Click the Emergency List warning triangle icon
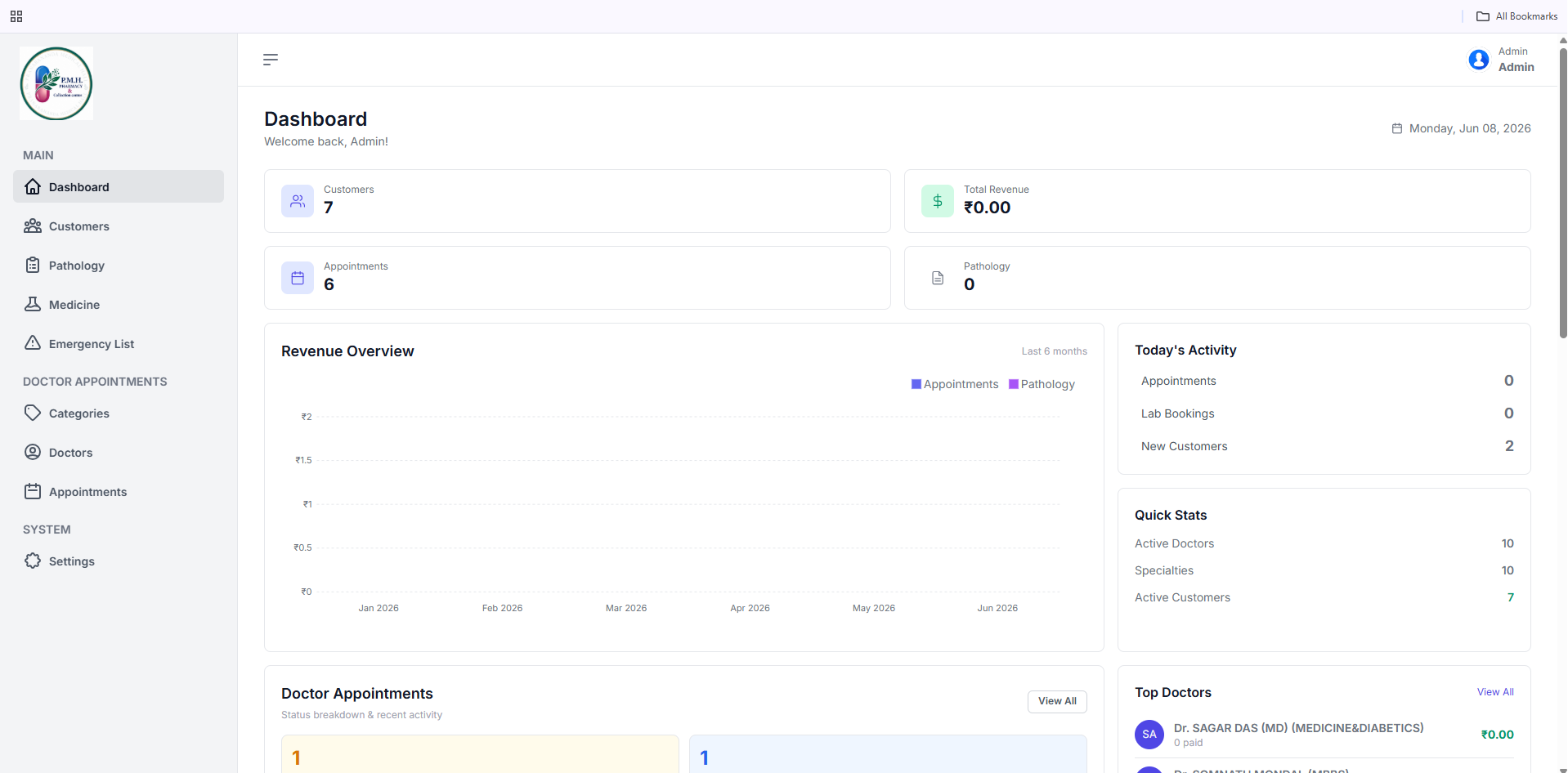The image size is (1568, 773). 33,343
